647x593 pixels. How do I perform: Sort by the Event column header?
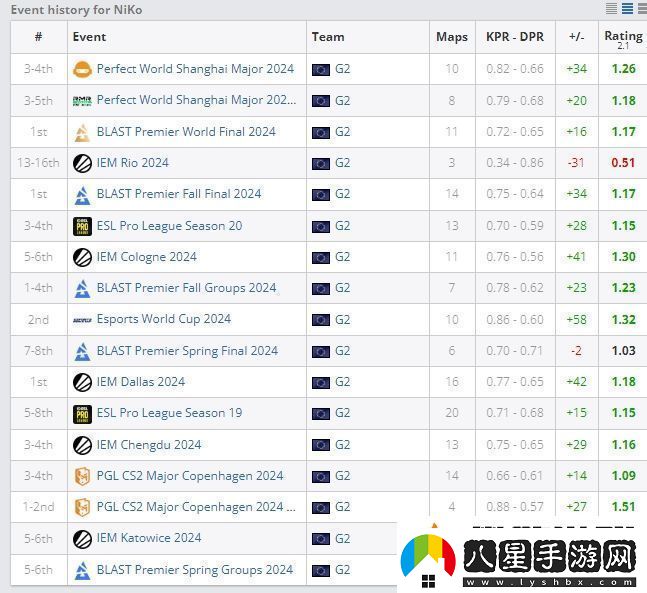click(x=89, y=37)
